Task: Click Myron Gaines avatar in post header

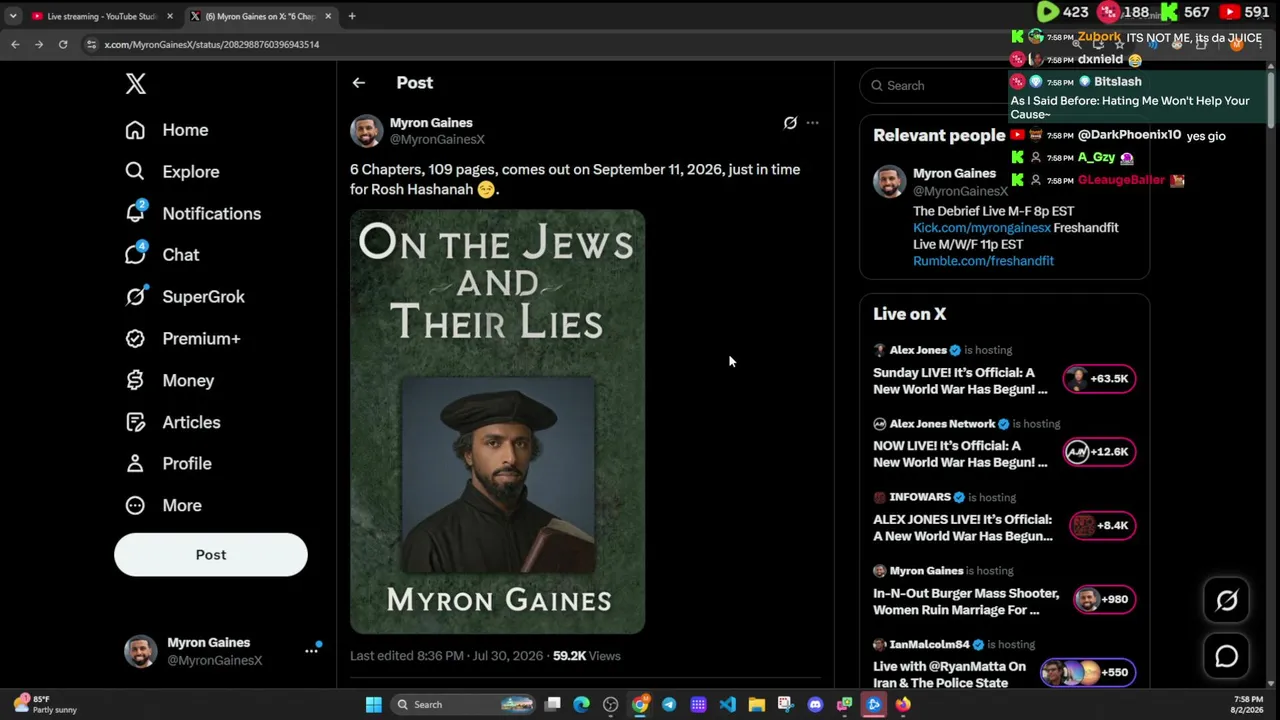Action: point(366,131)
